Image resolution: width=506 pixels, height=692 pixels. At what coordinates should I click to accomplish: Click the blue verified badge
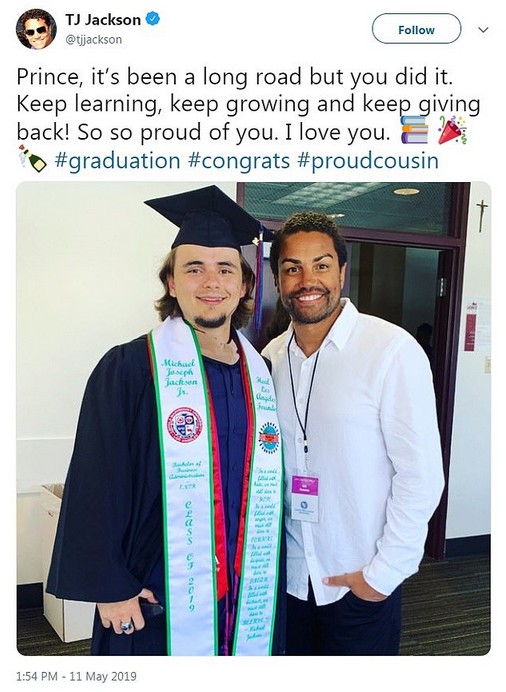153,19
